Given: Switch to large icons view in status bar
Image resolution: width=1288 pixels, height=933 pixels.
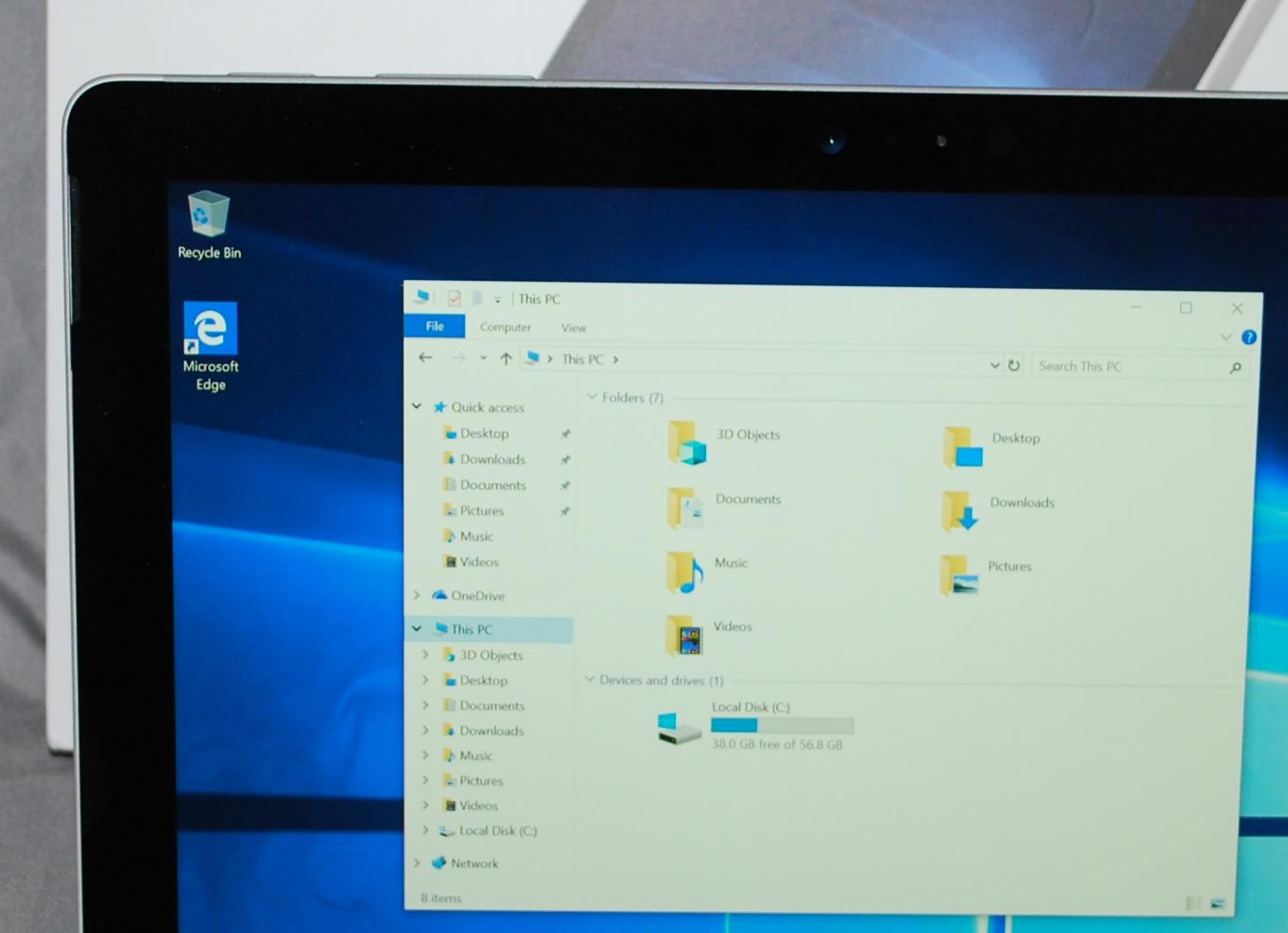Looking at the screenshot, I should point(1217,904).
